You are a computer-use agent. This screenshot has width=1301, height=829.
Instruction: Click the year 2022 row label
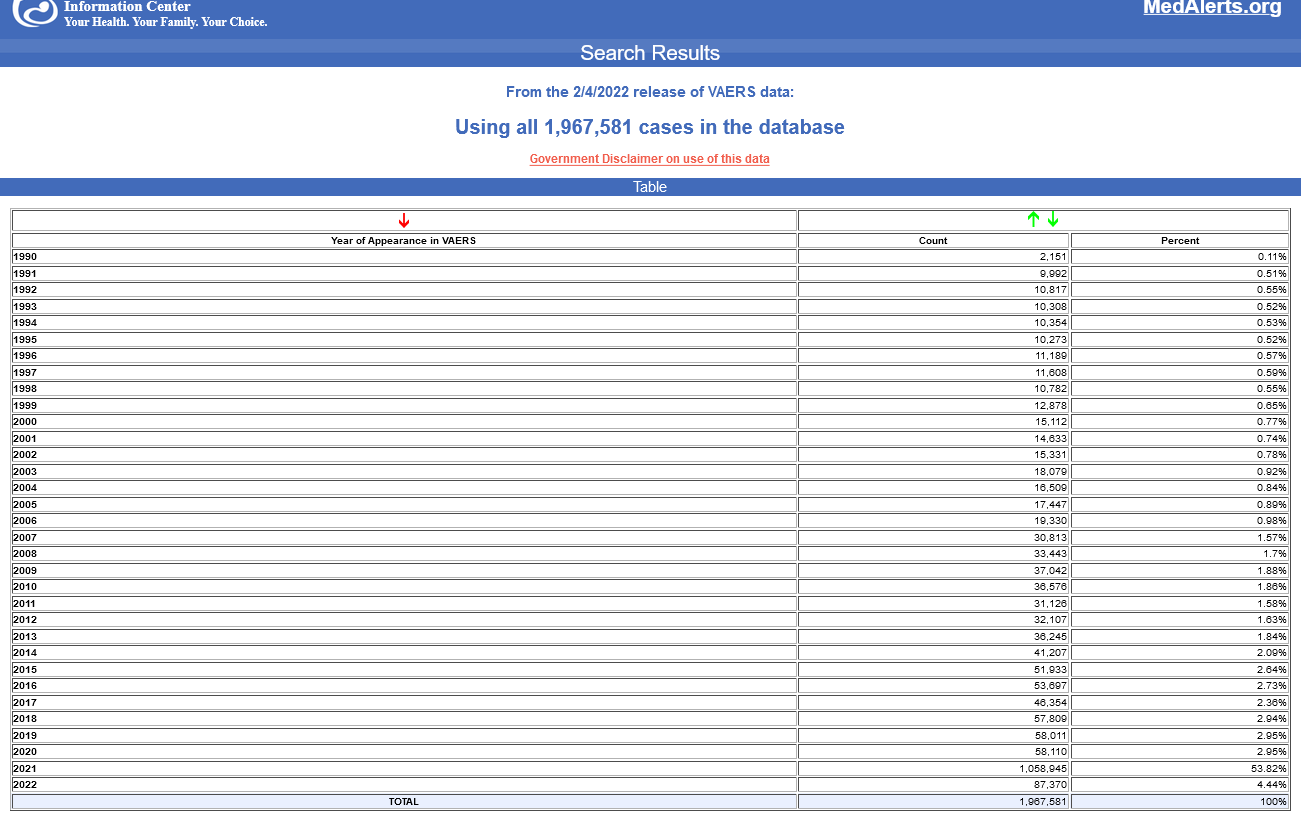25,785
